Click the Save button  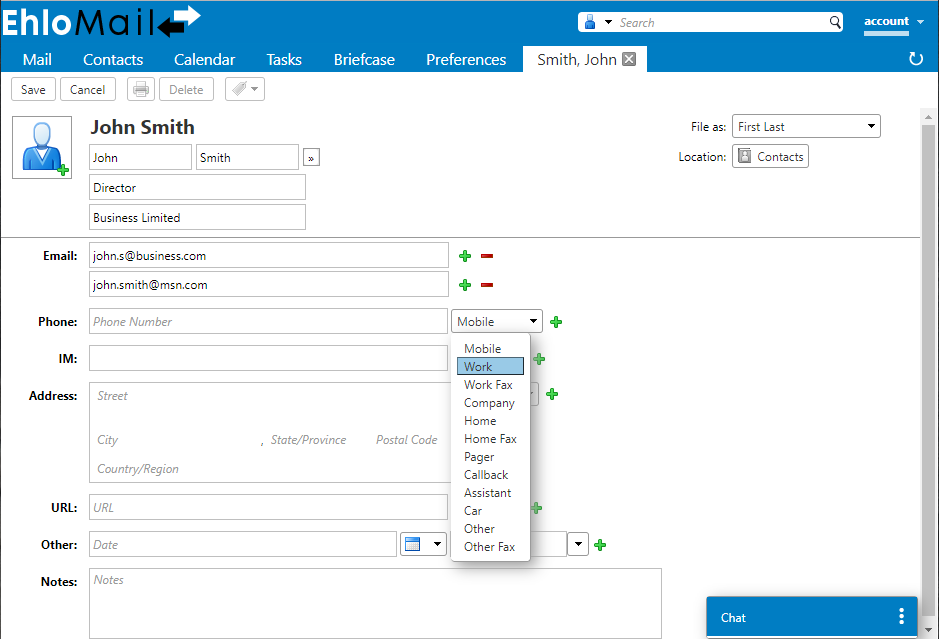point(33,89)
